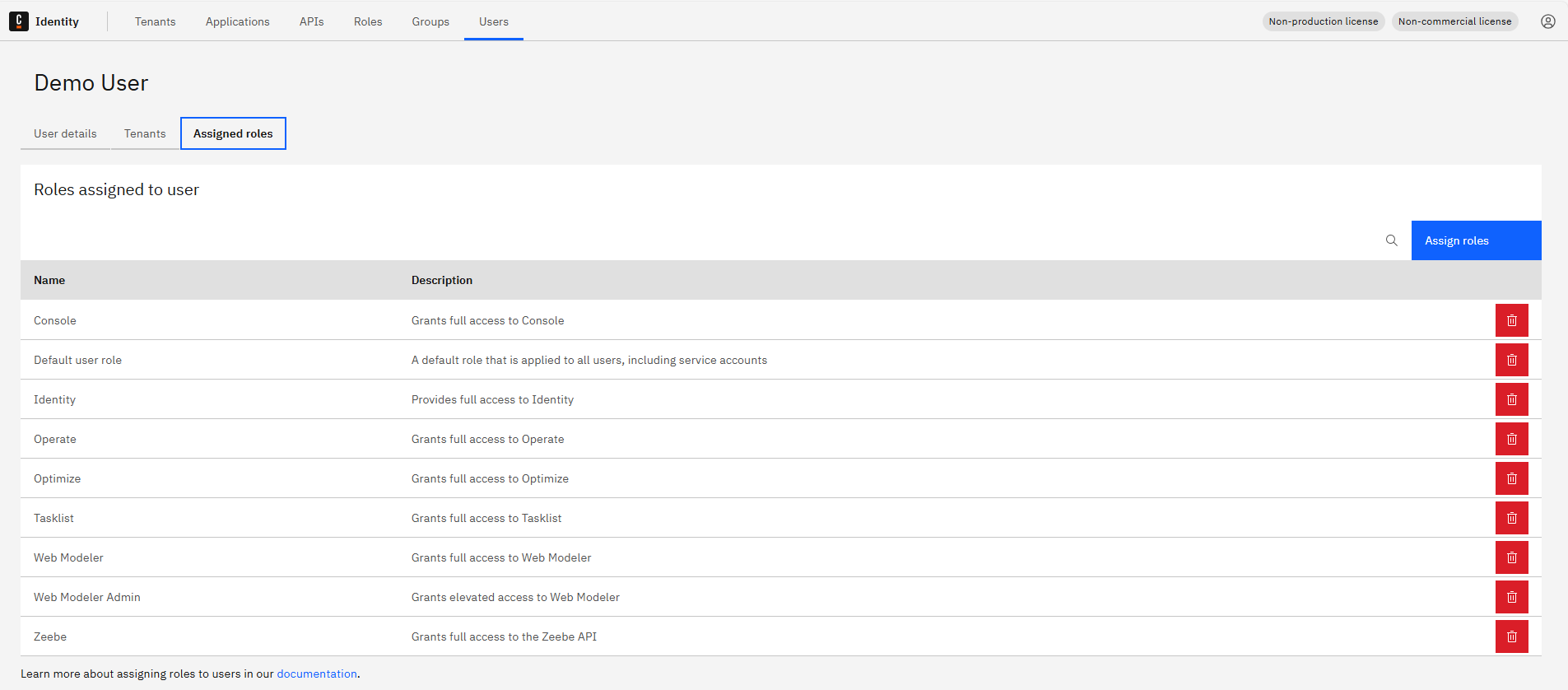1568x690 pixels.
Task: Open the documentation link
Action: coord(317,674)
